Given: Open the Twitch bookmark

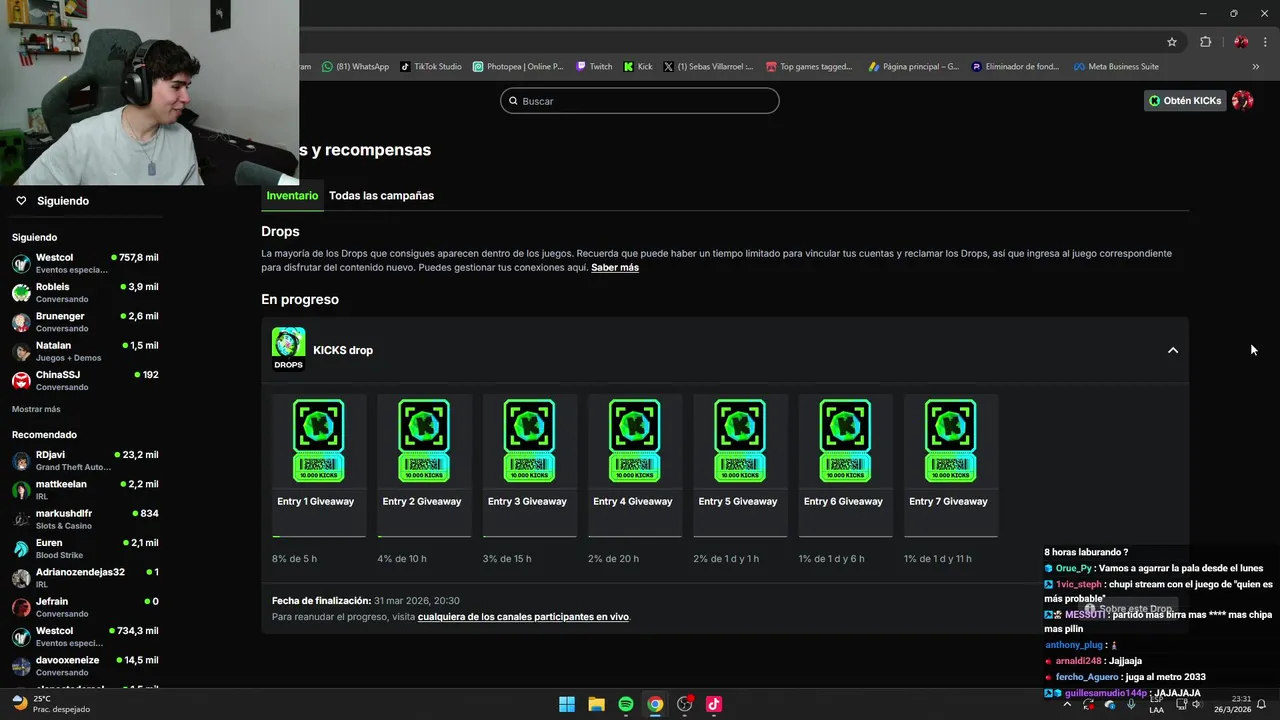Looking at the screenshot, I should pyautogui.click(x=594, y=67).
